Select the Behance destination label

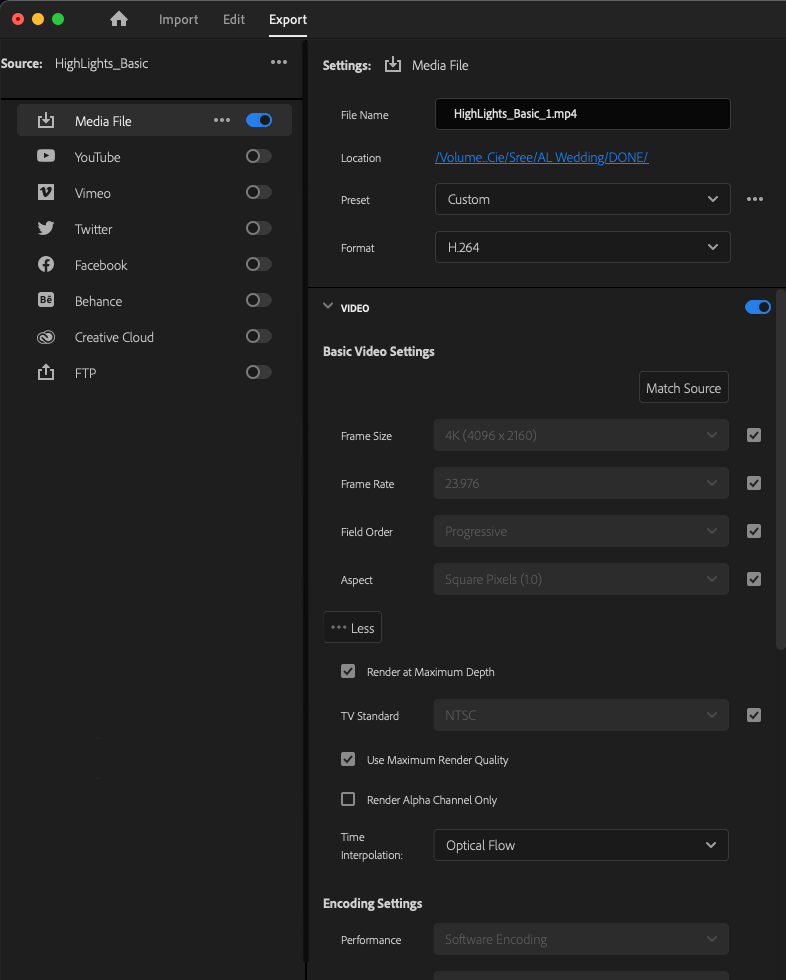[x=98, y=301]
